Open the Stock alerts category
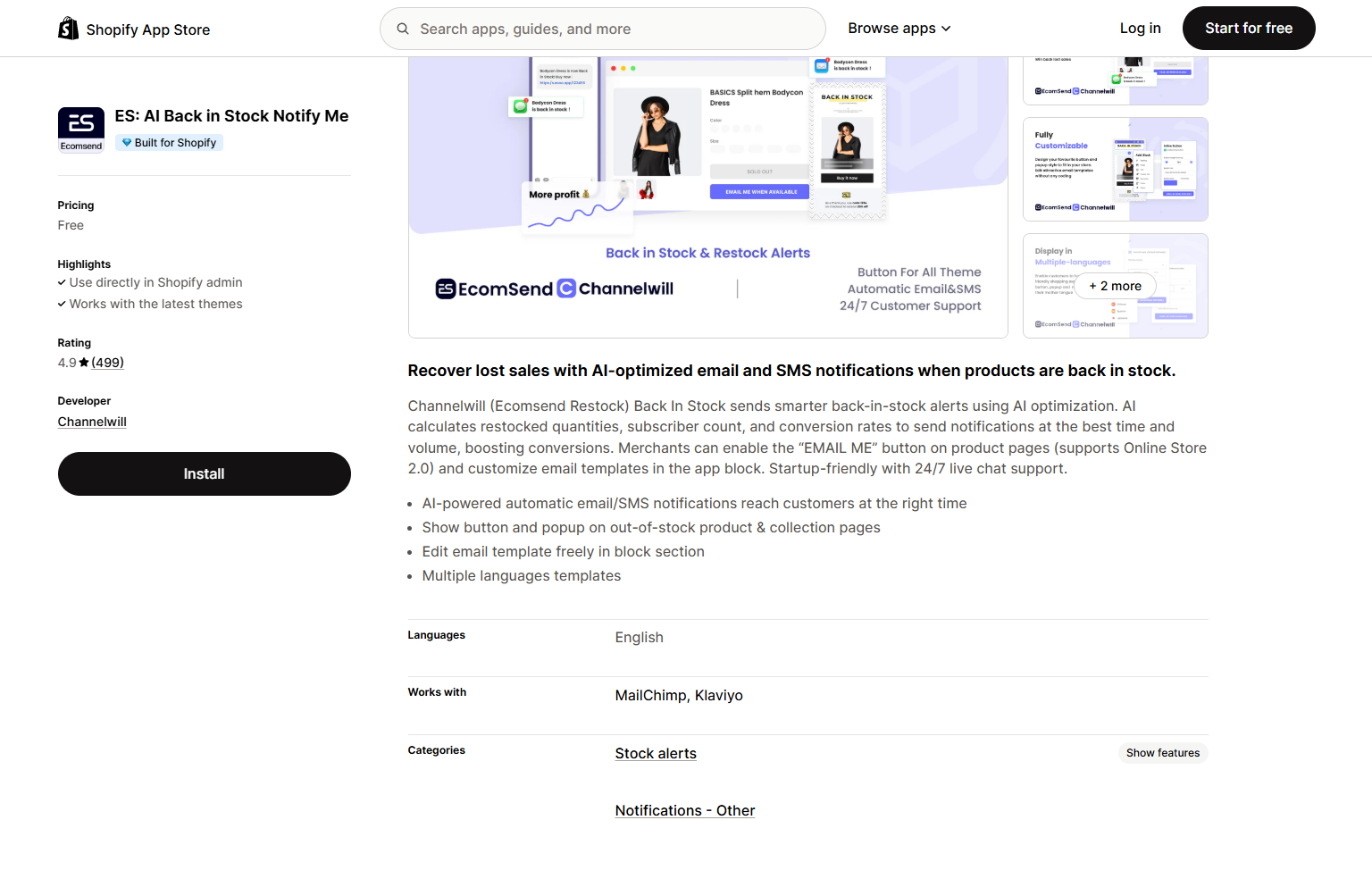This screenshot has width=1372, height=887. point(655,753)
